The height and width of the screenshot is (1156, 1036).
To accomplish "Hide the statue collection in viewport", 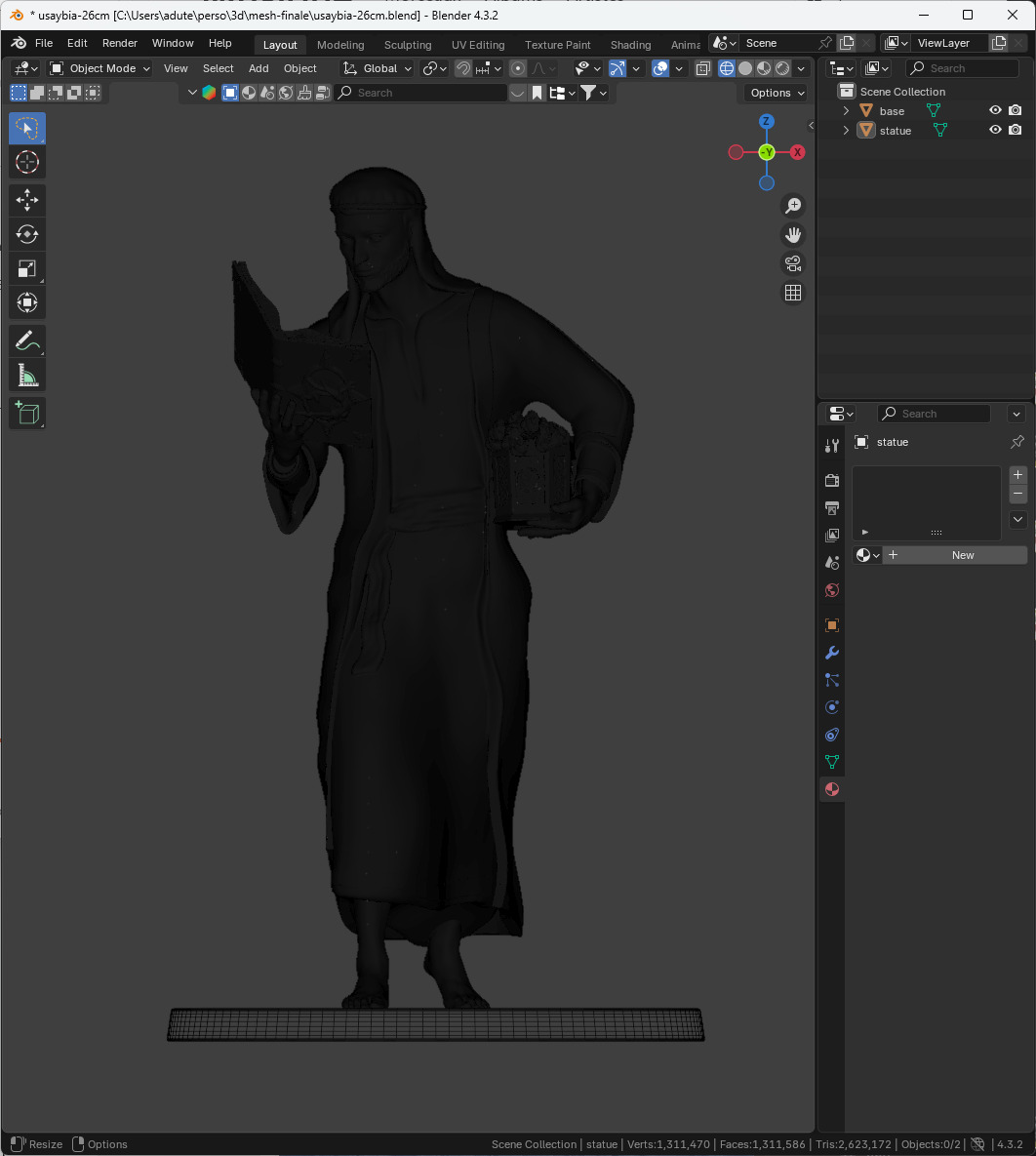I will pyautogui.click(x=995, y=130).
